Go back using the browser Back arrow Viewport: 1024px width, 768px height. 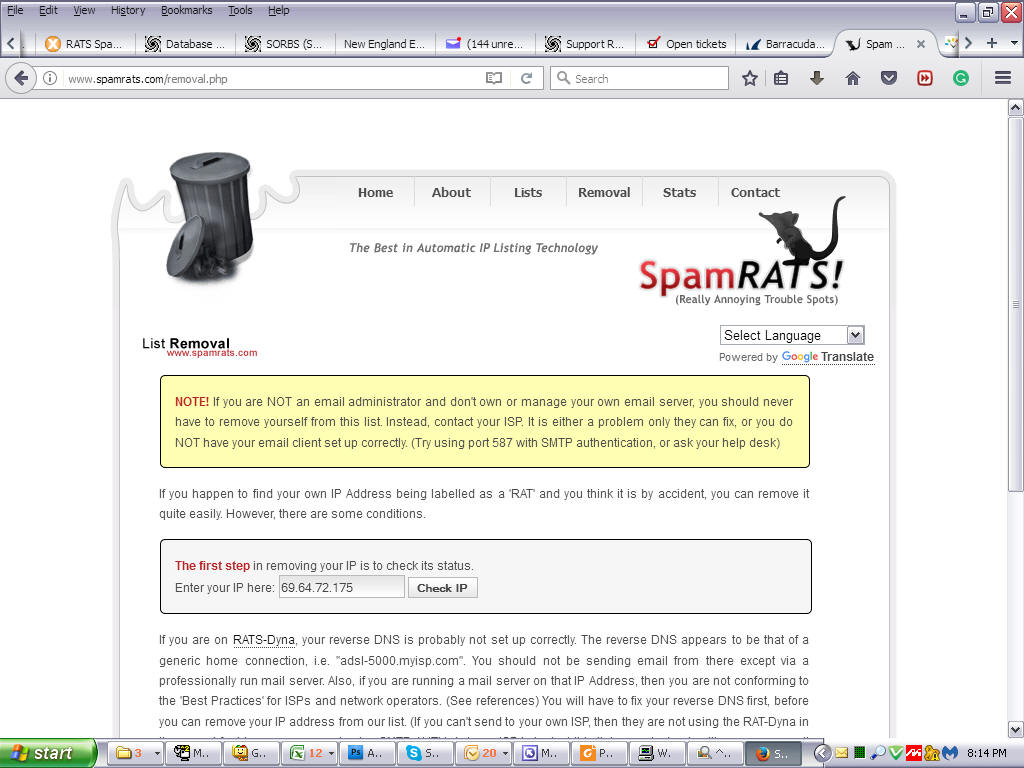click(x=20, y=79)
